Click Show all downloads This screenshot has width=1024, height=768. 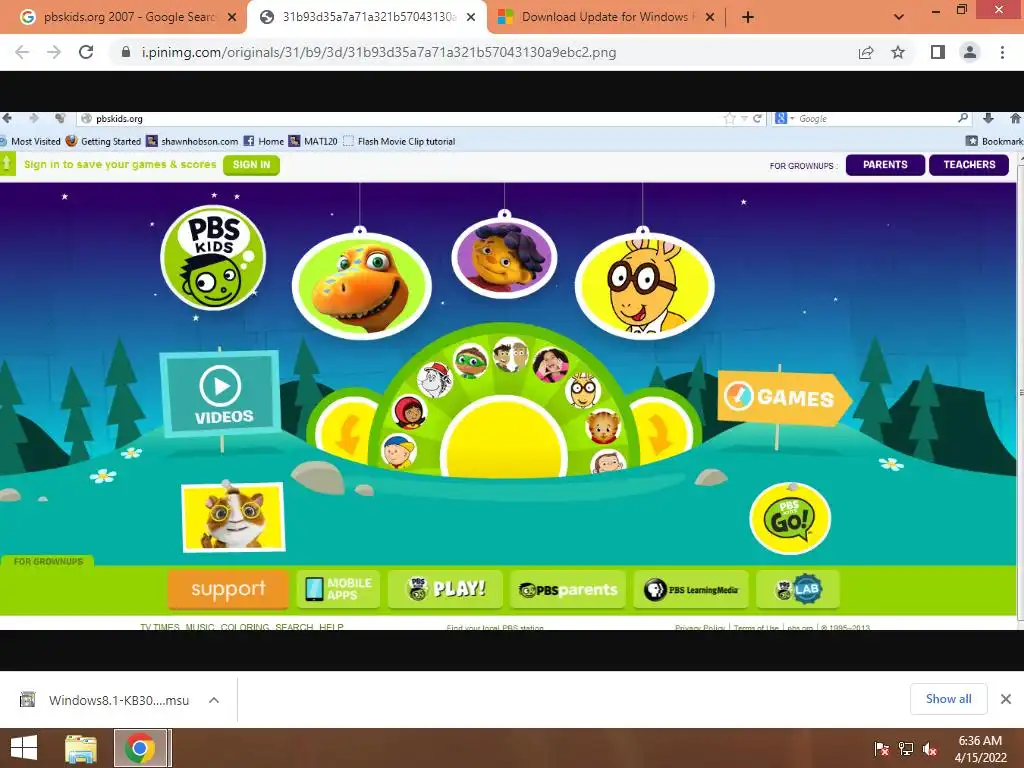[948, 699]
